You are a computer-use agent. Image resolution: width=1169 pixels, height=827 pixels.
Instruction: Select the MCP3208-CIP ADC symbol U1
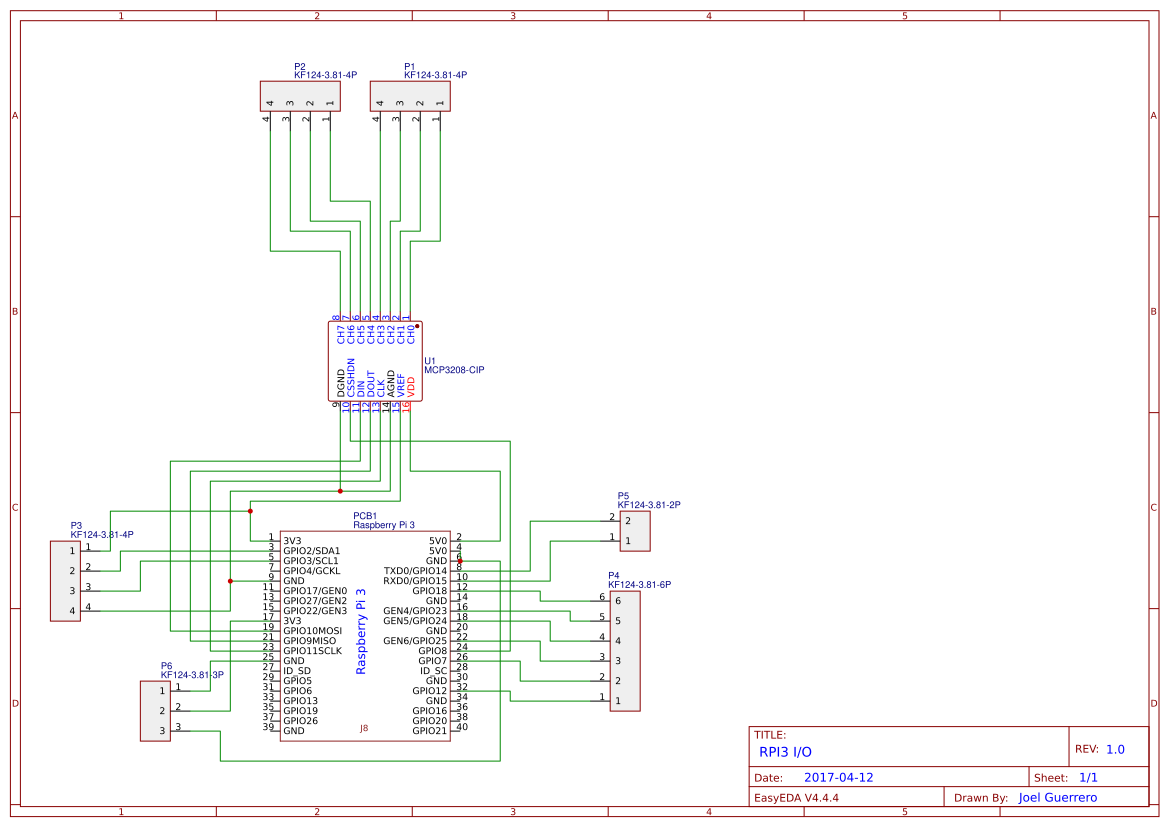tap(376, 362)
